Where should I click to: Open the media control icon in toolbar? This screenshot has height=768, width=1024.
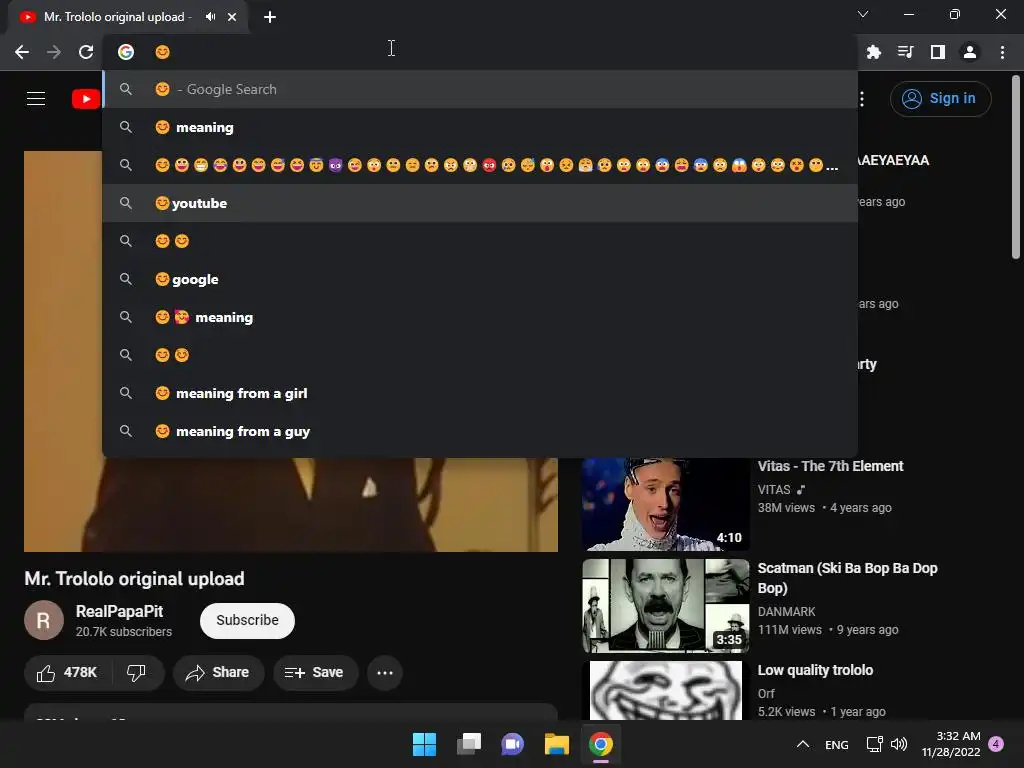905,52
